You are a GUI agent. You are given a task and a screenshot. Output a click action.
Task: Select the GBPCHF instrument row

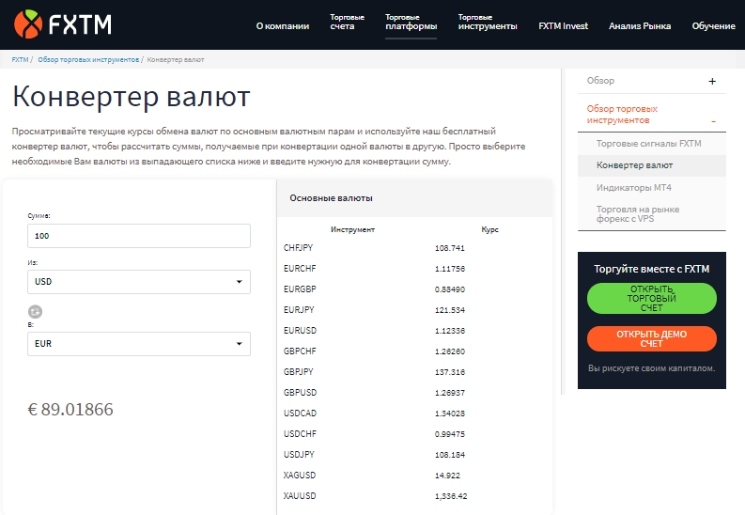pos(414,351)
